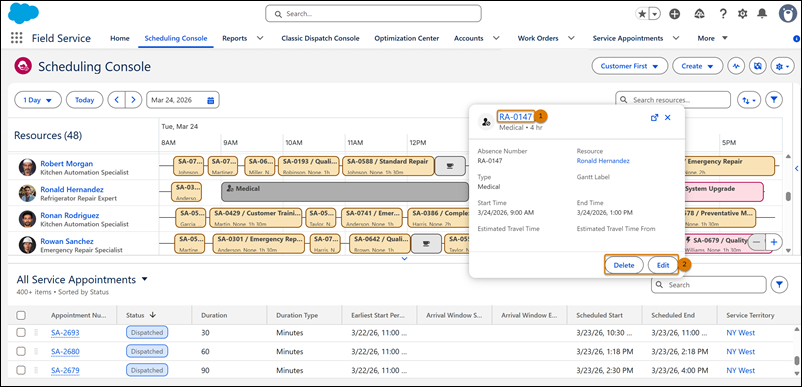Check the SA-2693 row checkbox
802x387 pixels.
pyautogui.click(x=21, y=333)
